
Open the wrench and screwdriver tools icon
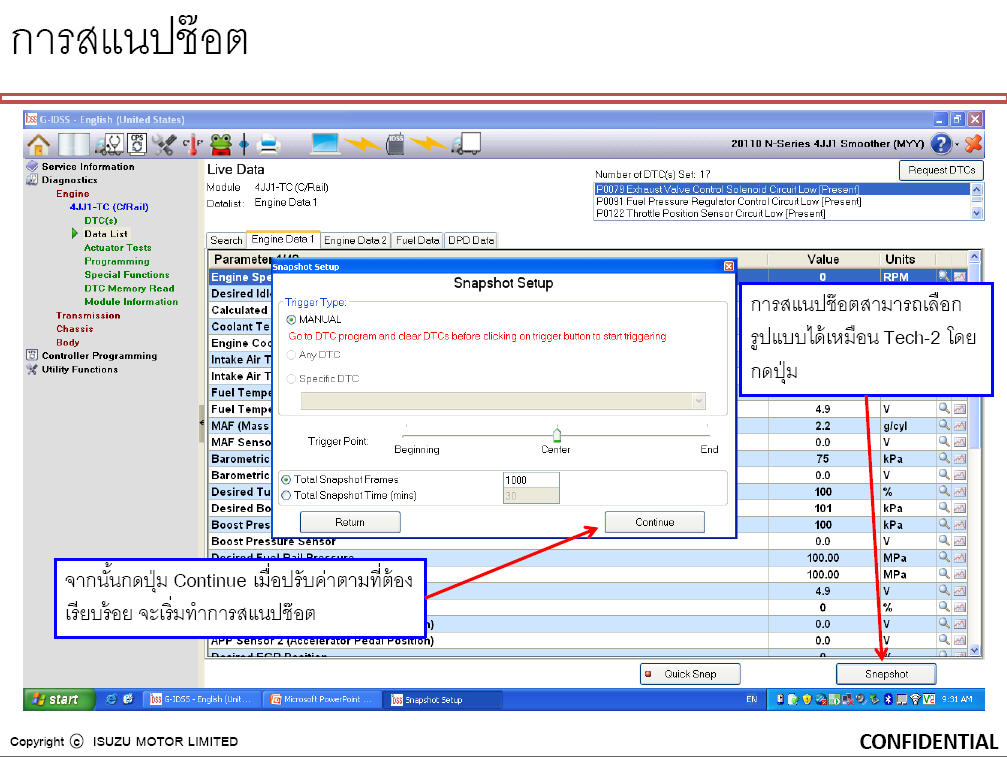click(164, 144)
